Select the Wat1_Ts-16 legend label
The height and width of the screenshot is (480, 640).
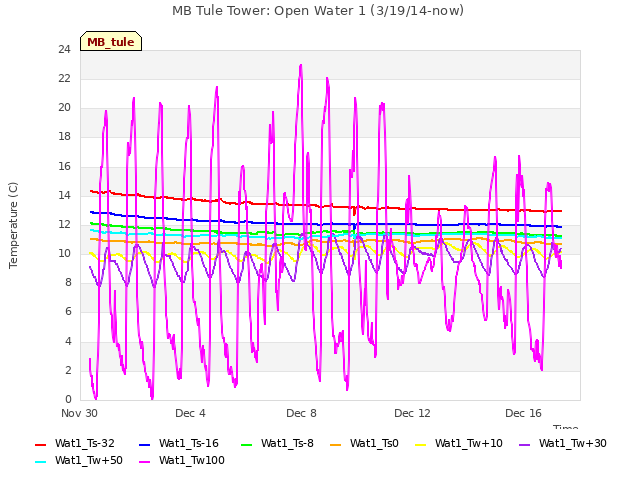tap(189, 444)
